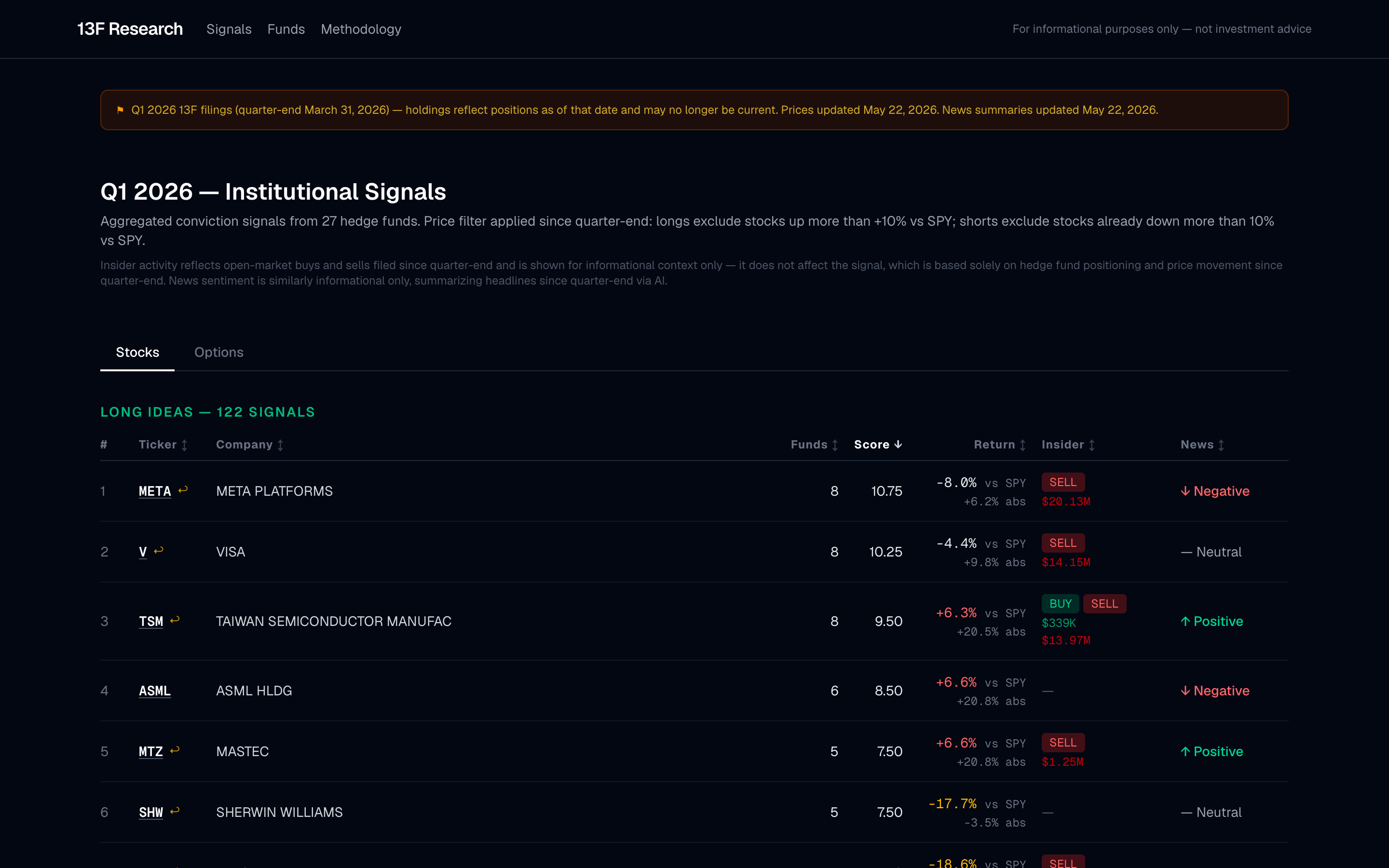Sort table by Company column
The image size is (1389, 868).
coord(250,445)
